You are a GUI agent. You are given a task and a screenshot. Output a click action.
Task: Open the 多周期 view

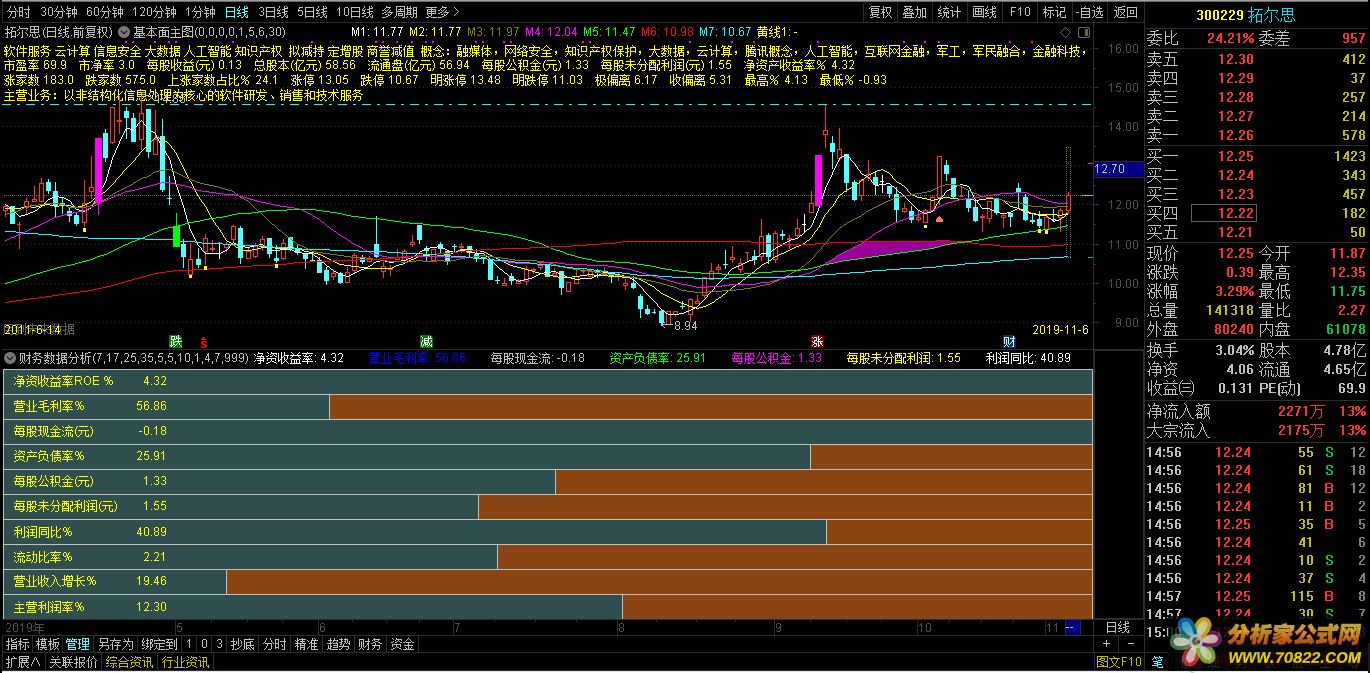399,12
